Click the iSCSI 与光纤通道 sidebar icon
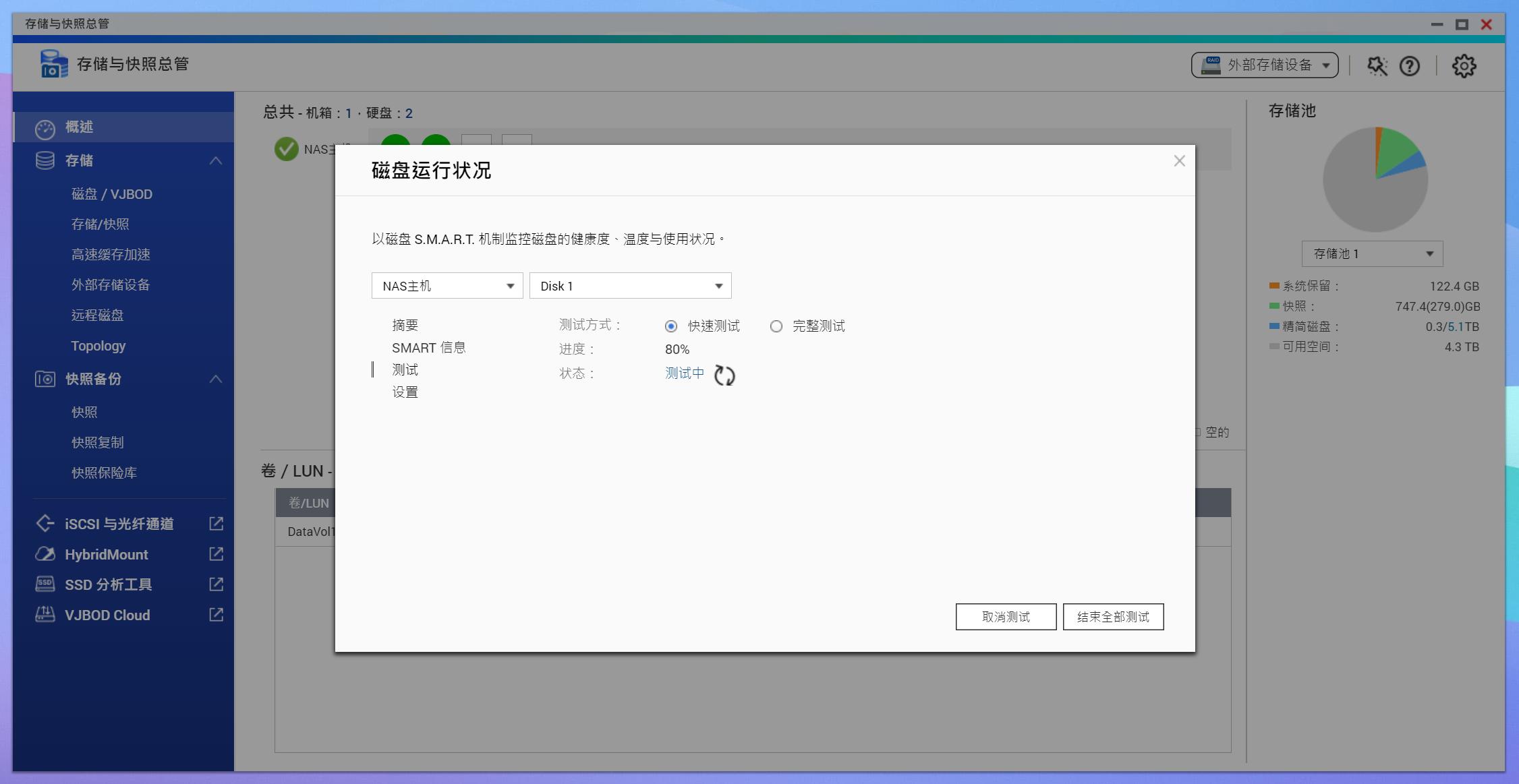 45,523
